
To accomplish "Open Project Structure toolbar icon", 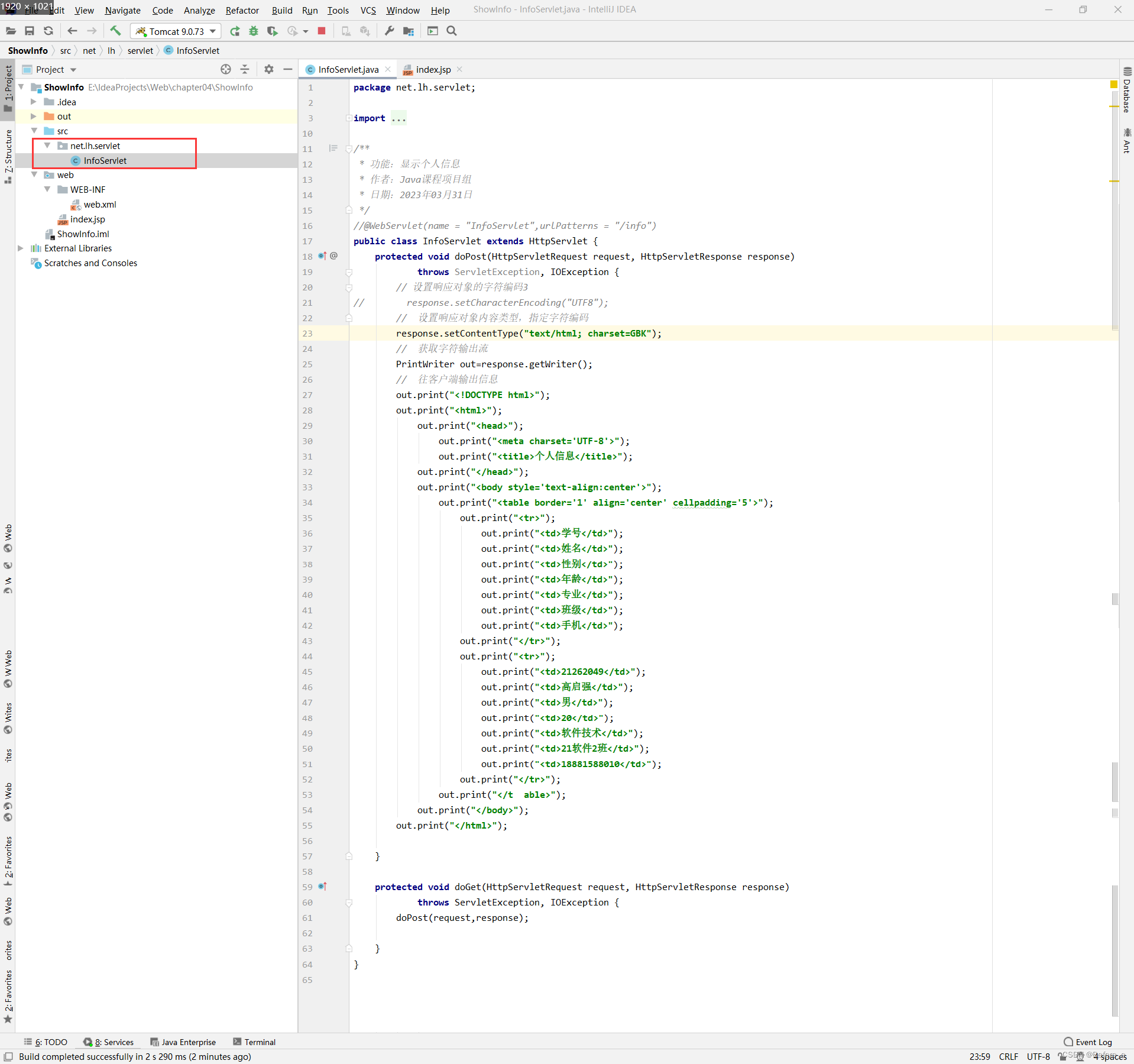I will click(x=408, y=31).
